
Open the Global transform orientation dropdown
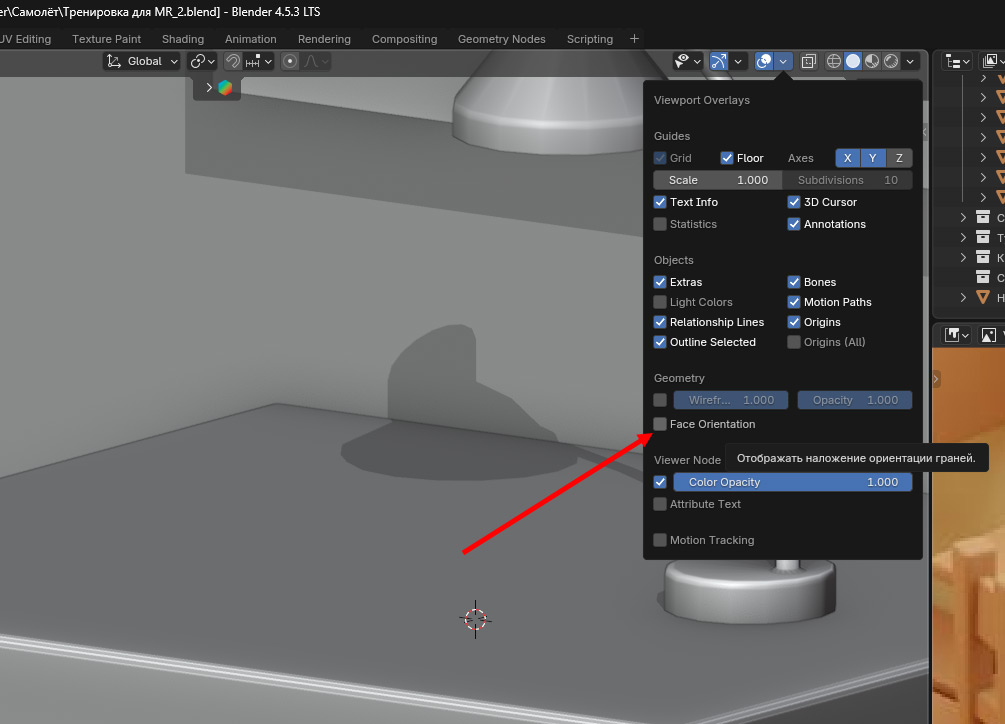coord(143,61)
